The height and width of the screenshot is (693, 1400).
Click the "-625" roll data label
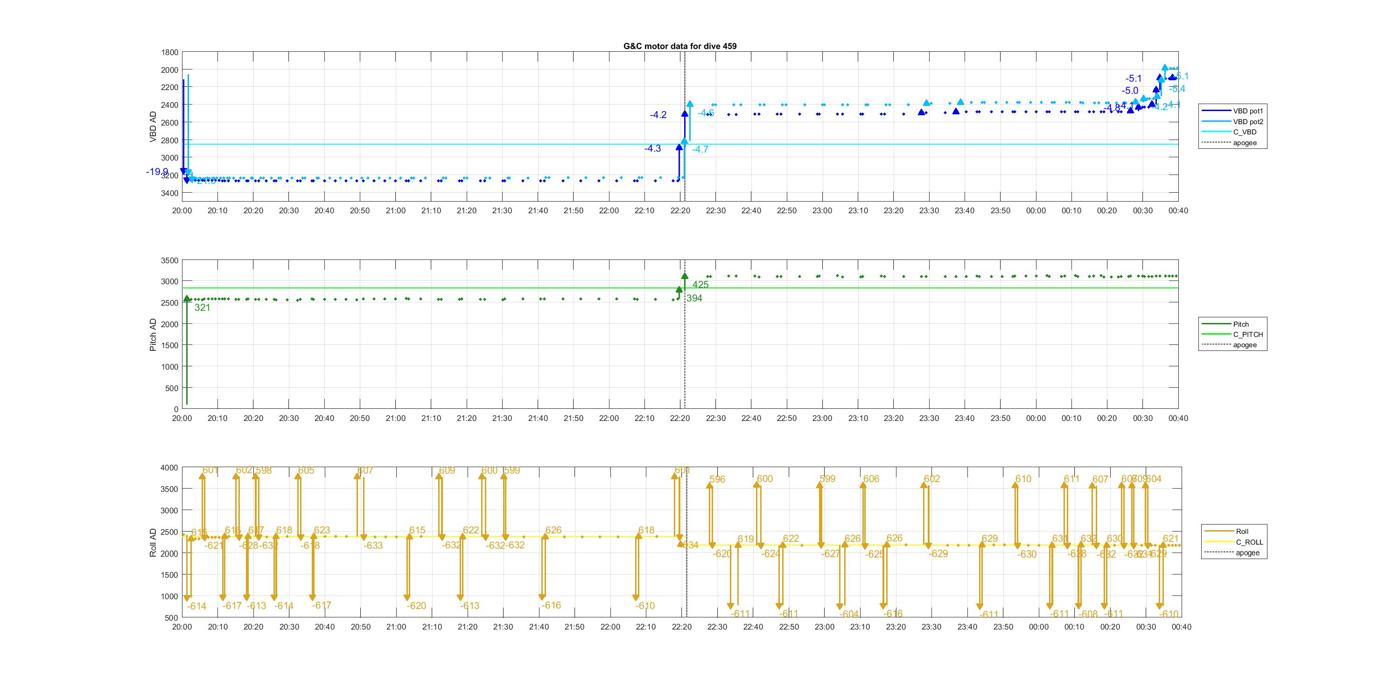(x=875, y=554)
